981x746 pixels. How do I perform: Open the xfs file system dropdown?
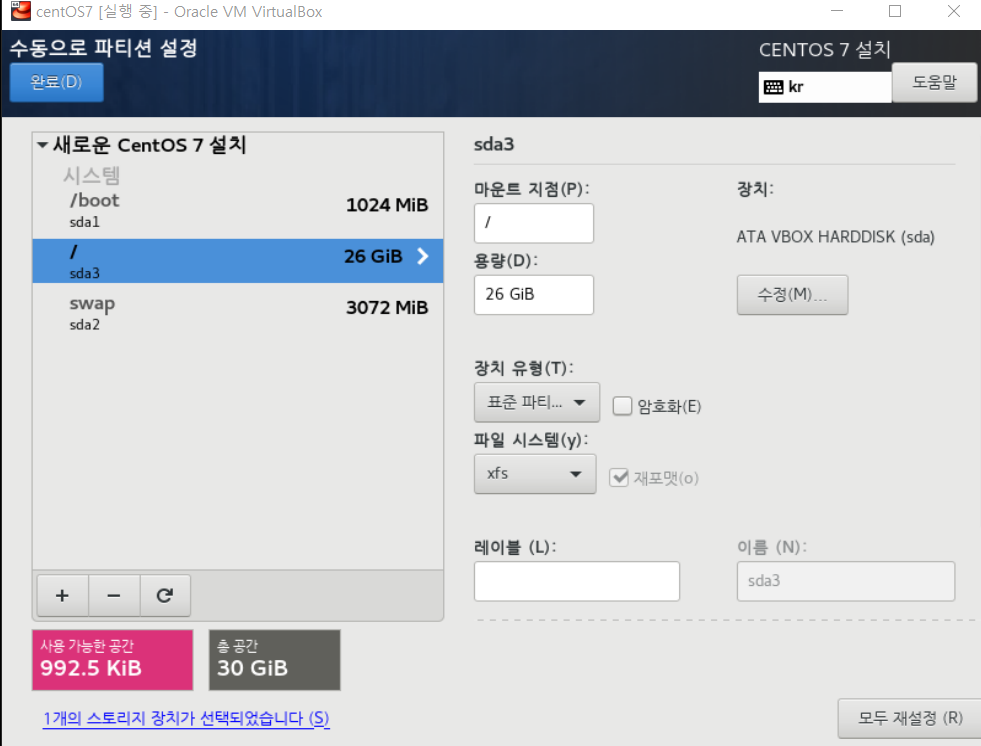(535, 474)
